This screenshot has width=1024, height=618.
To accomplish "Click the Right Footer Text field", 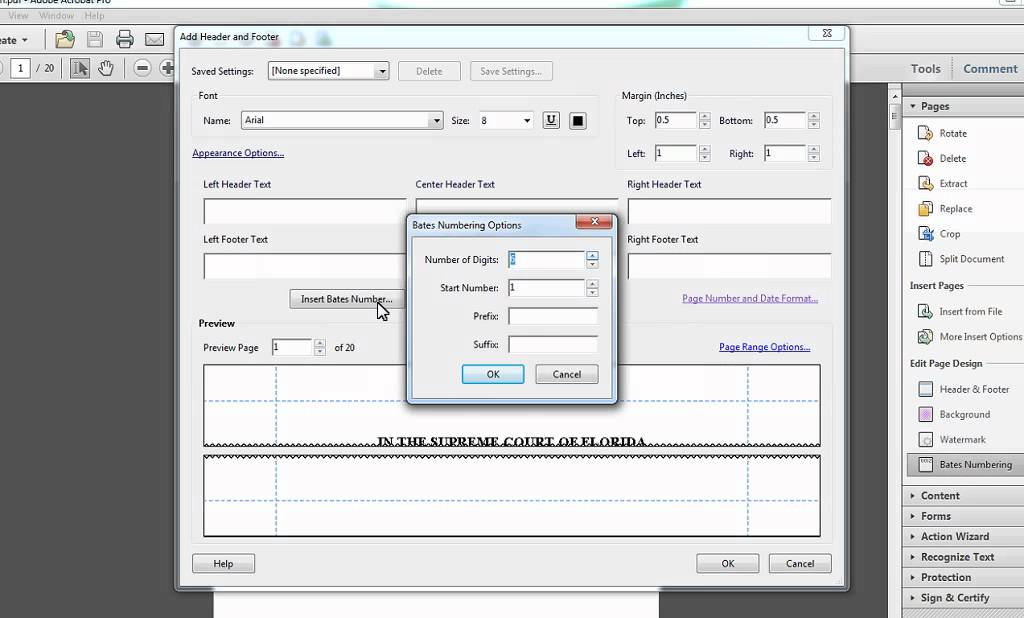I will 729,266.
